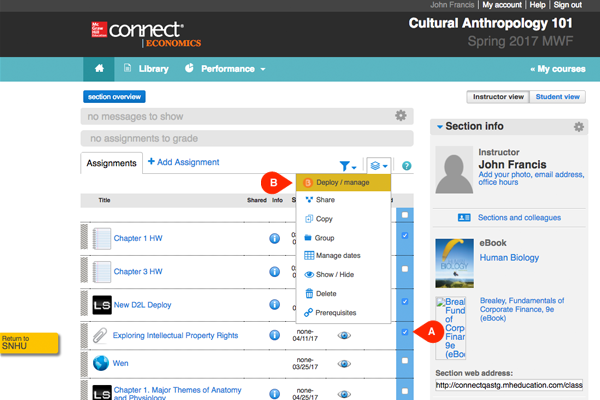600x400 pixels.
Task: Tick the Wen assignment checkbox
Action: [403, 366]
